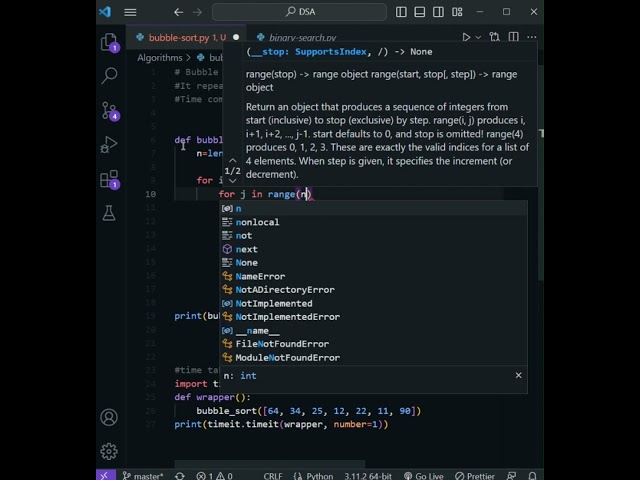640x480 pixels.
Task: Pick suggestion 'NotImplemented'
Action: coord(373,303)
